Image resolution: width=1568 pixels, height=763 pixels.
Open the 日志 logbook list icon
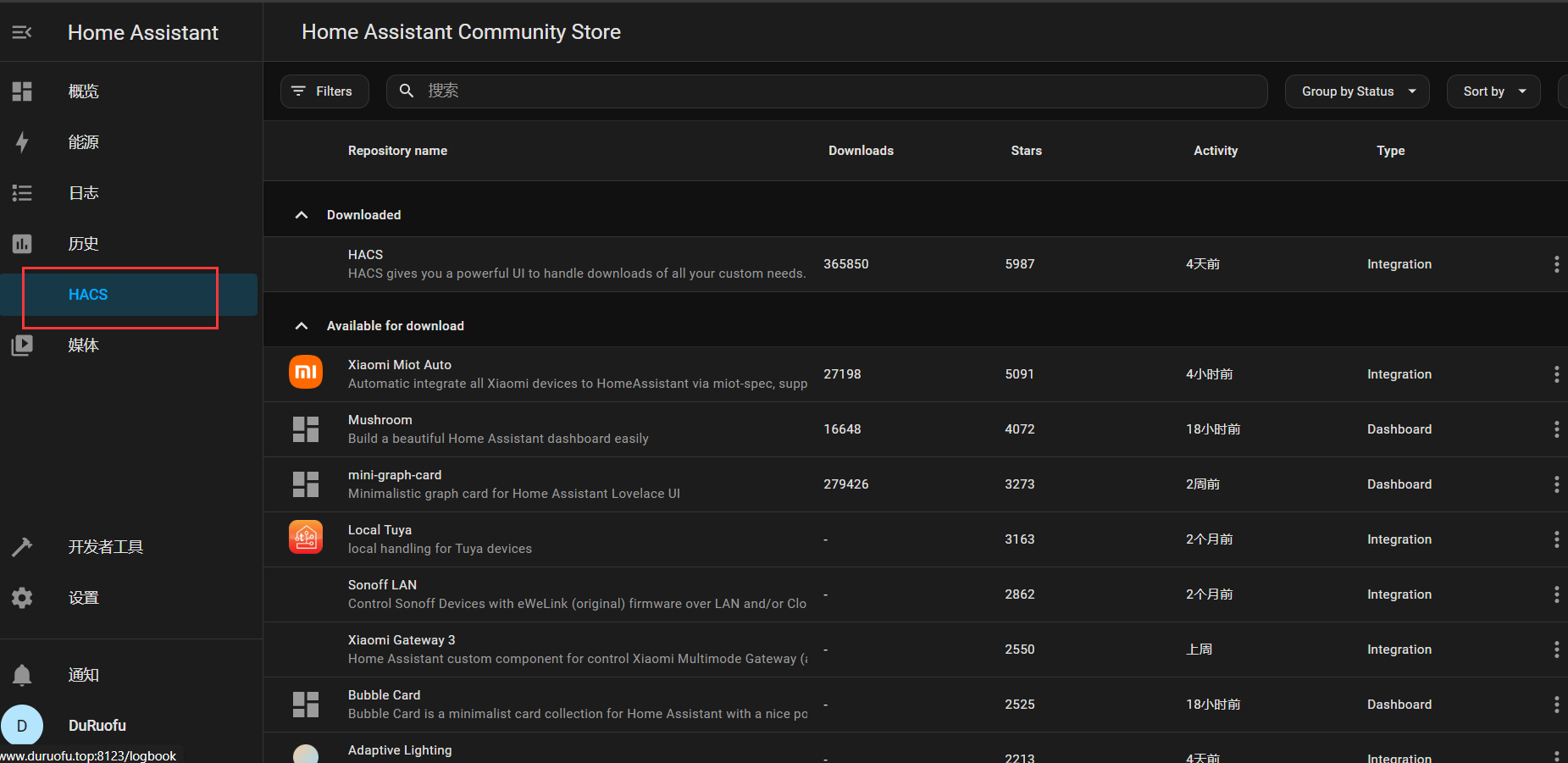(x=22, y=193)
